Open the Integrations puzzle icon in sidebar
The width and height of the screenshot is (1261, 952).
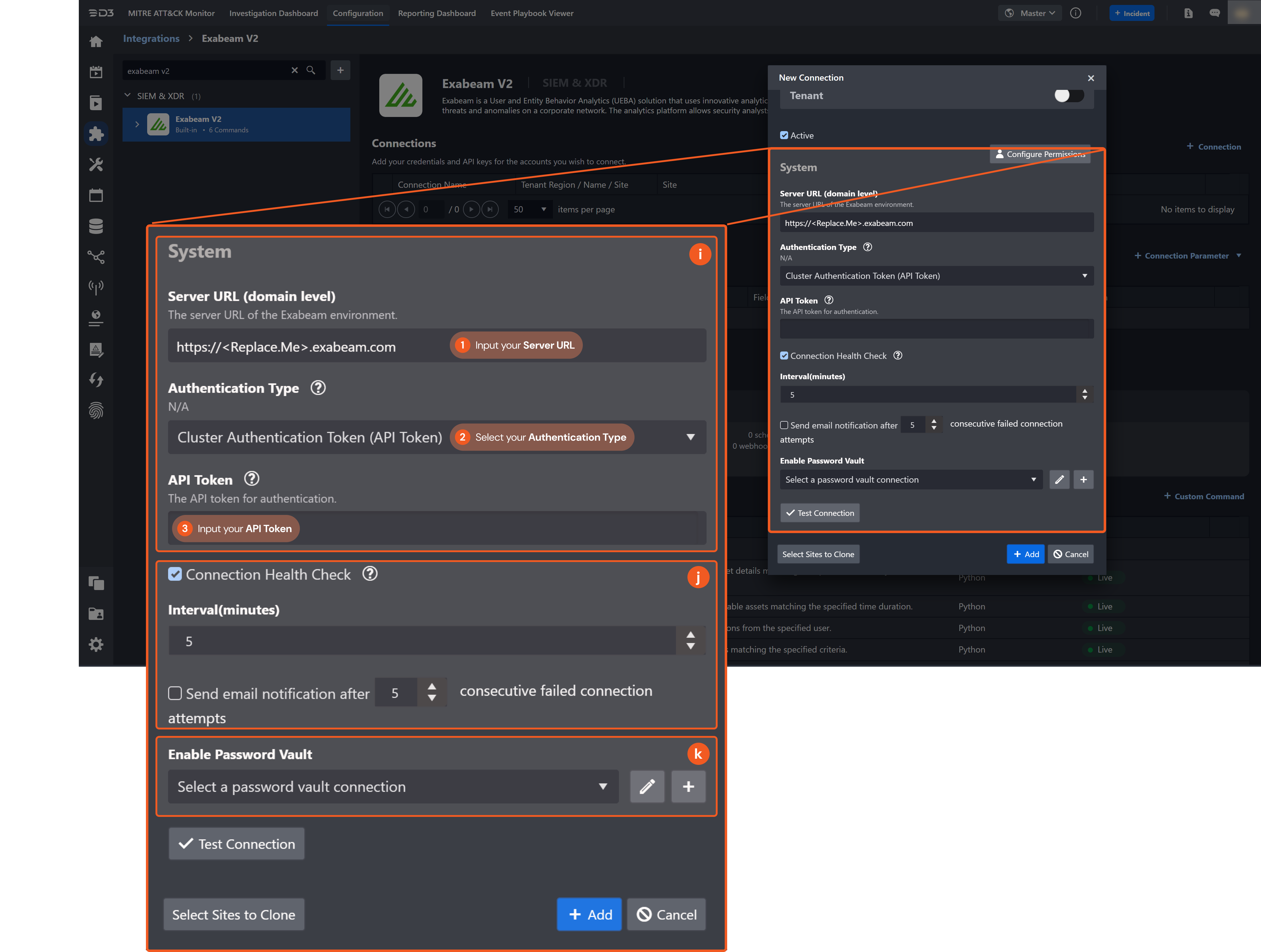coord(96,134)
